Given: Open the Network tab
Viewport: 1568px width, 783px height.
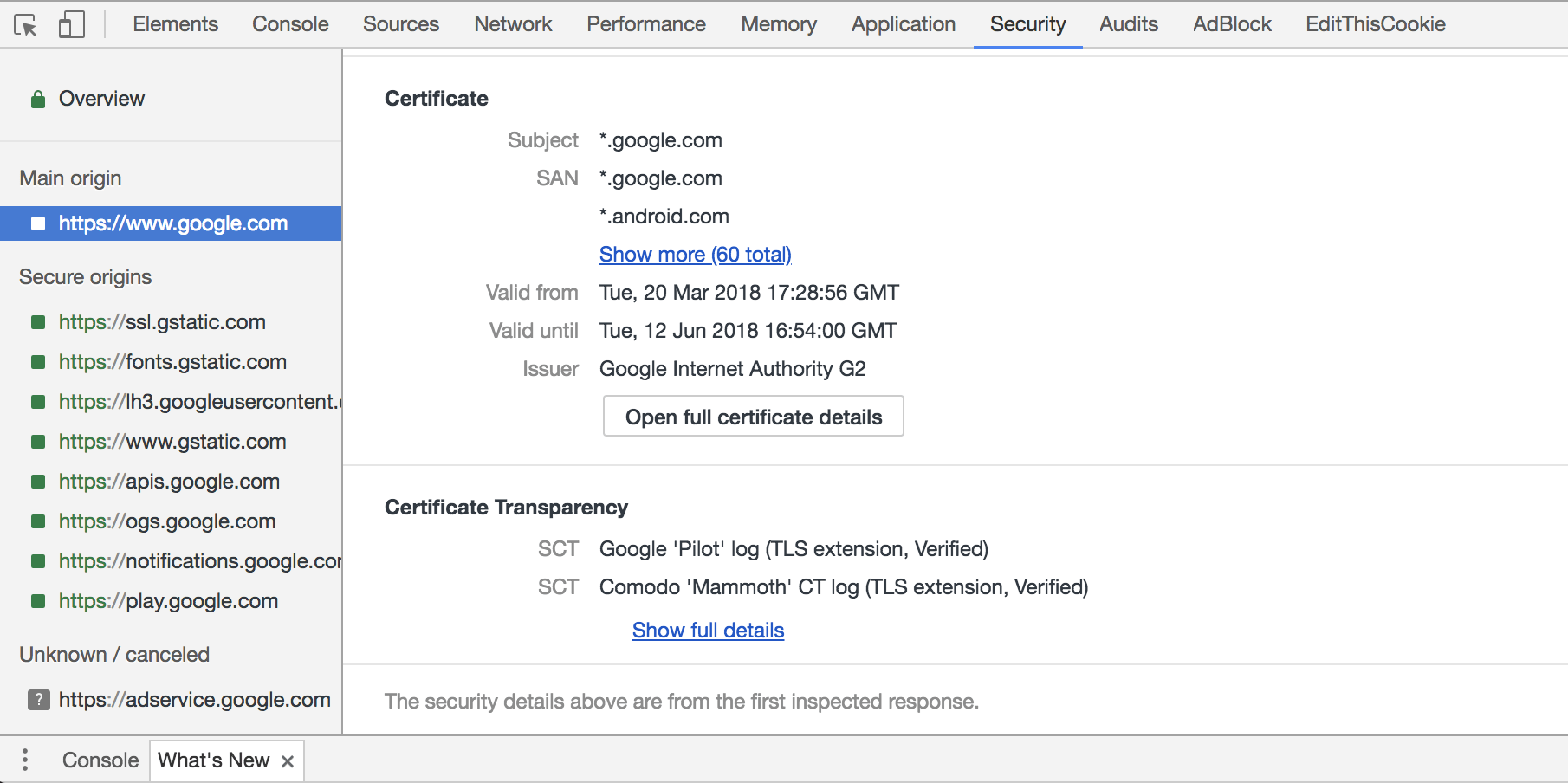Looking at the screenshot, I should point(513,24).
